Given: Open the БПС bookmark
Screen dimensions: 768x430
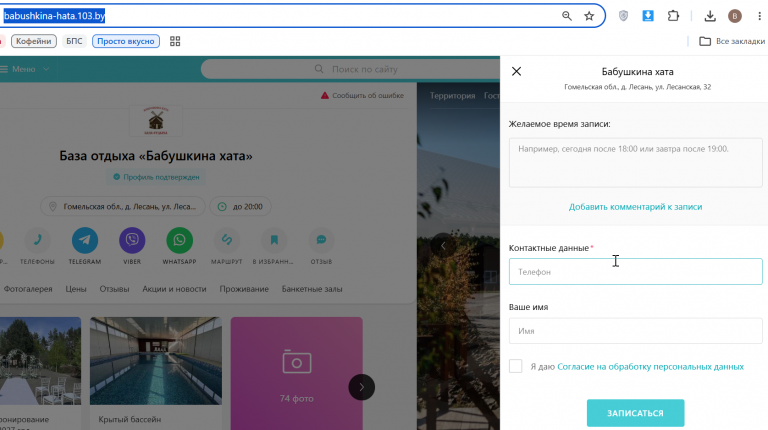Looking at the screenshot, I should point(74,41).
